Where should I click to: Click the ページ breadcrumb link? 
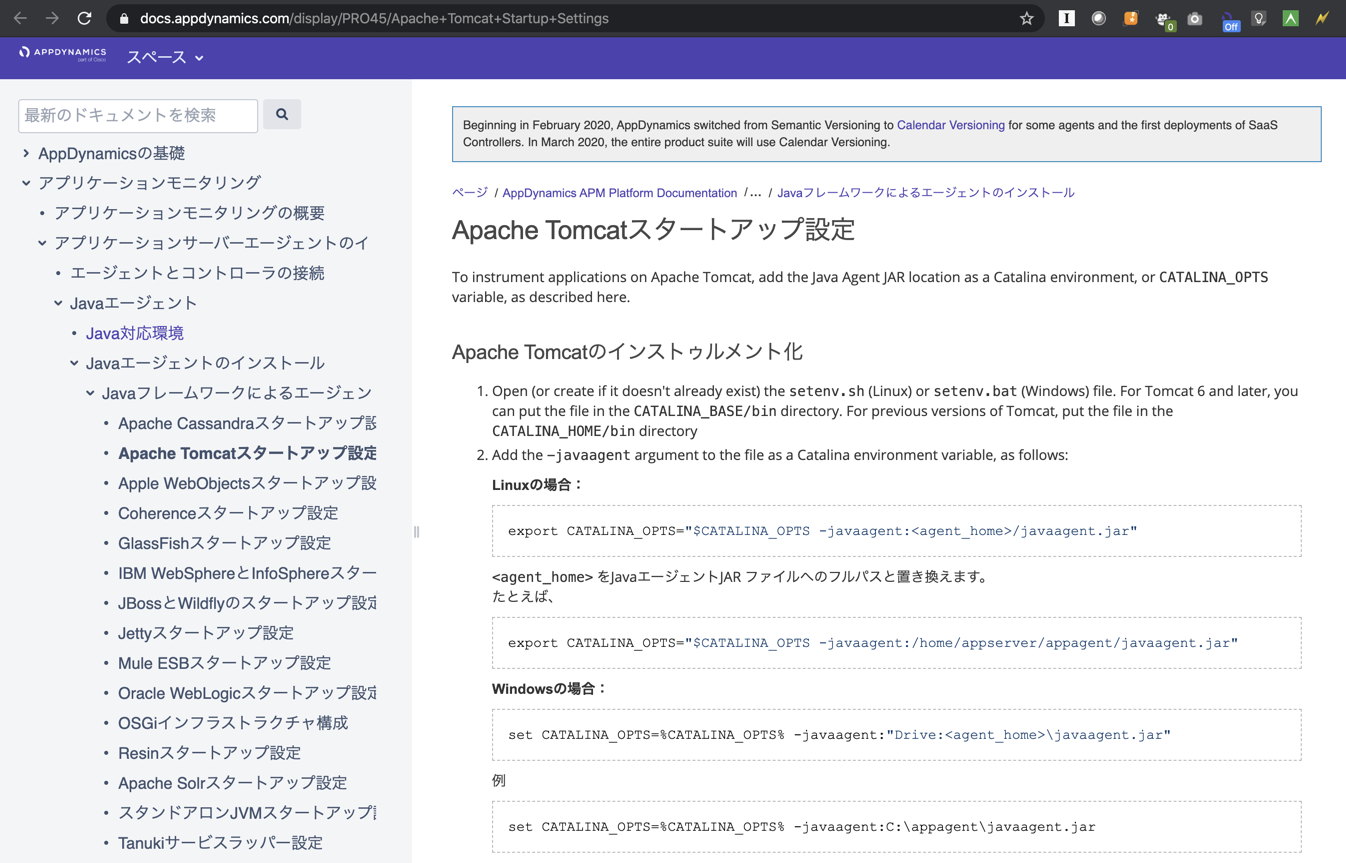[x=469, y=193]
